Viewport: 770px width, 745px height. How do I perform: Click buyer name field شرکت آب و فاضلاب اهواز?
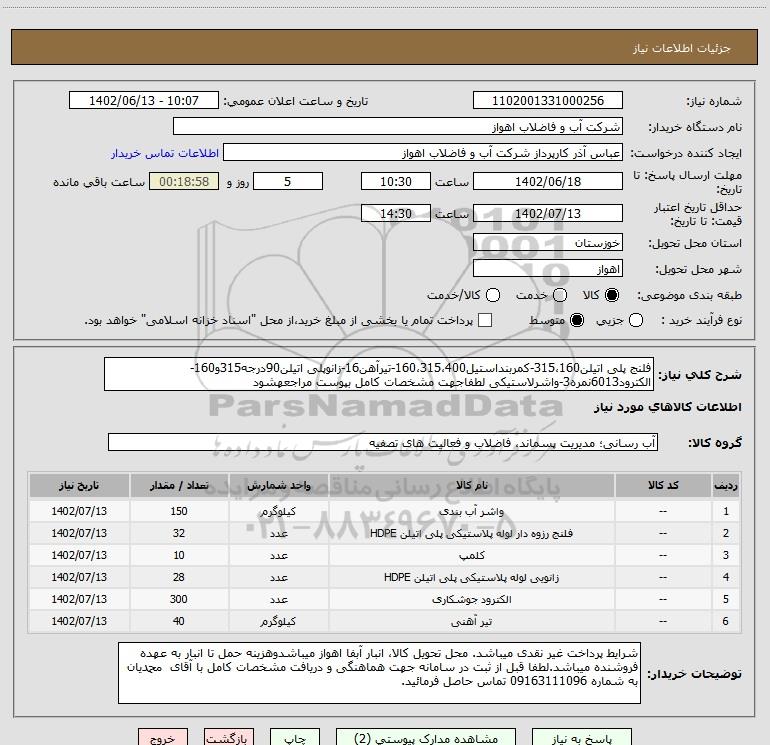click(398, 127)
